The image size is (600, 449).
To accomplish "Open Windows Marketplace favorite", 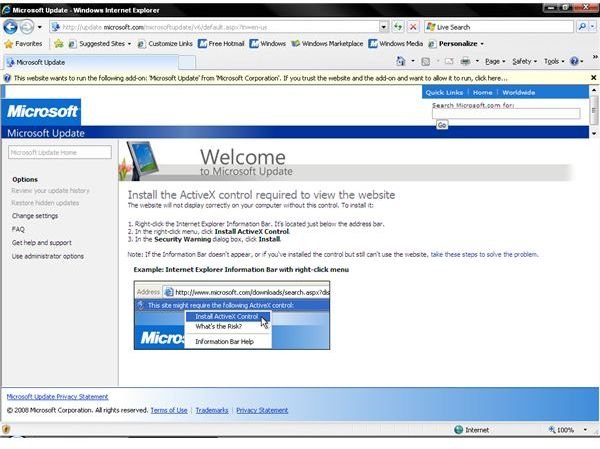I will tap(327, 44).
